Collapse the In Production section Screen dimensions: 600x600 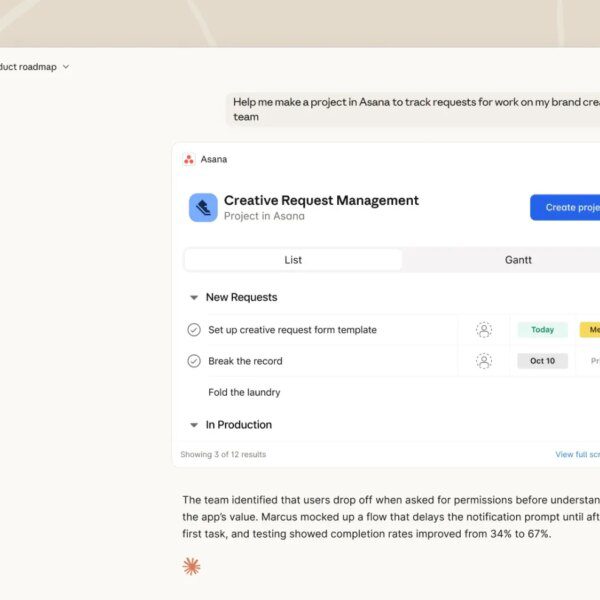[x=194, y=425]
